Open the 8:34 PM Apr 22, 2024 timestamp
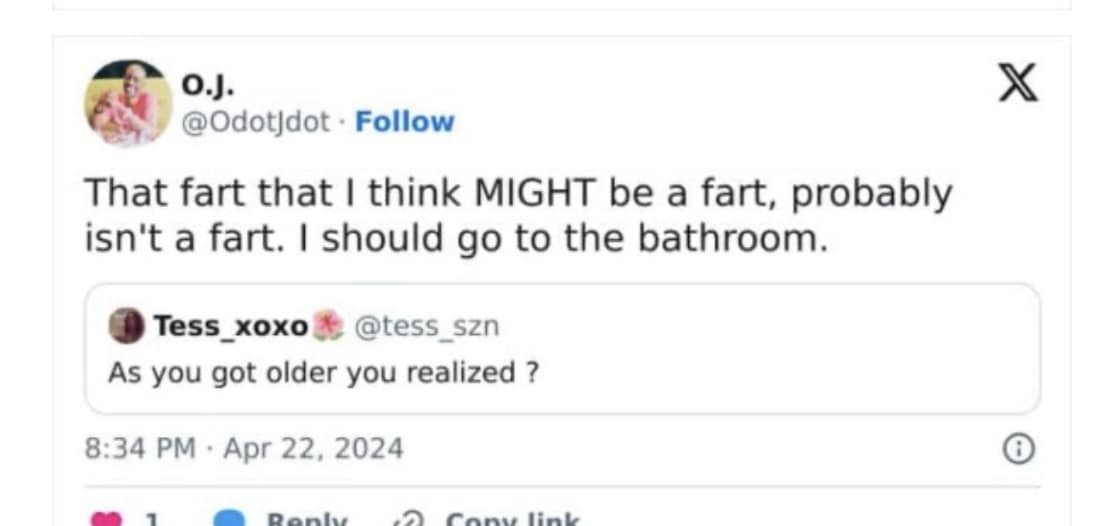Image resolution: width=1104 pixels, height=526 pixels. pos(243,448)
